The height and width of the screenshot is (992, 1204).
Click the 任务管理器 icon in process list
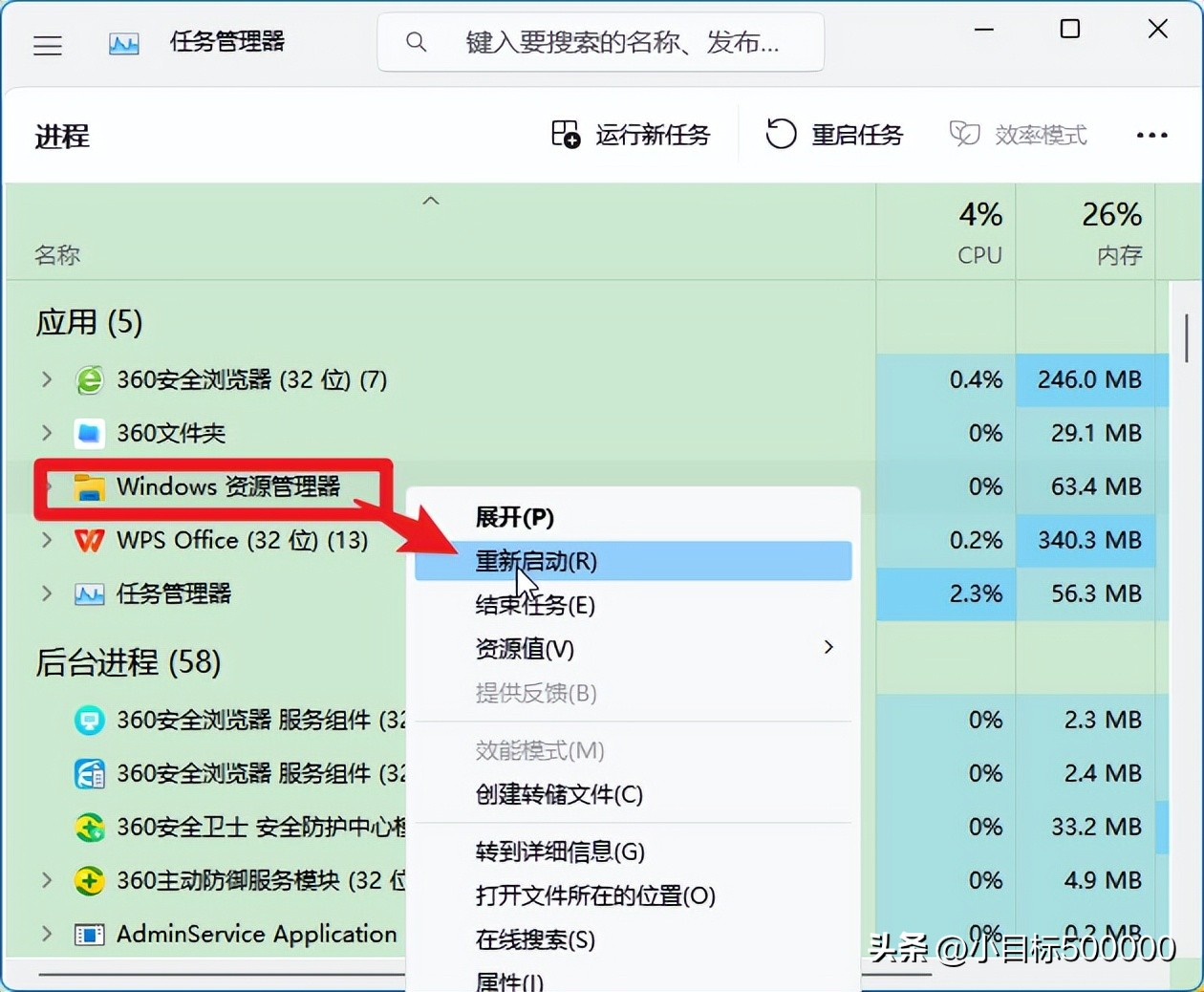pos(89,593)
